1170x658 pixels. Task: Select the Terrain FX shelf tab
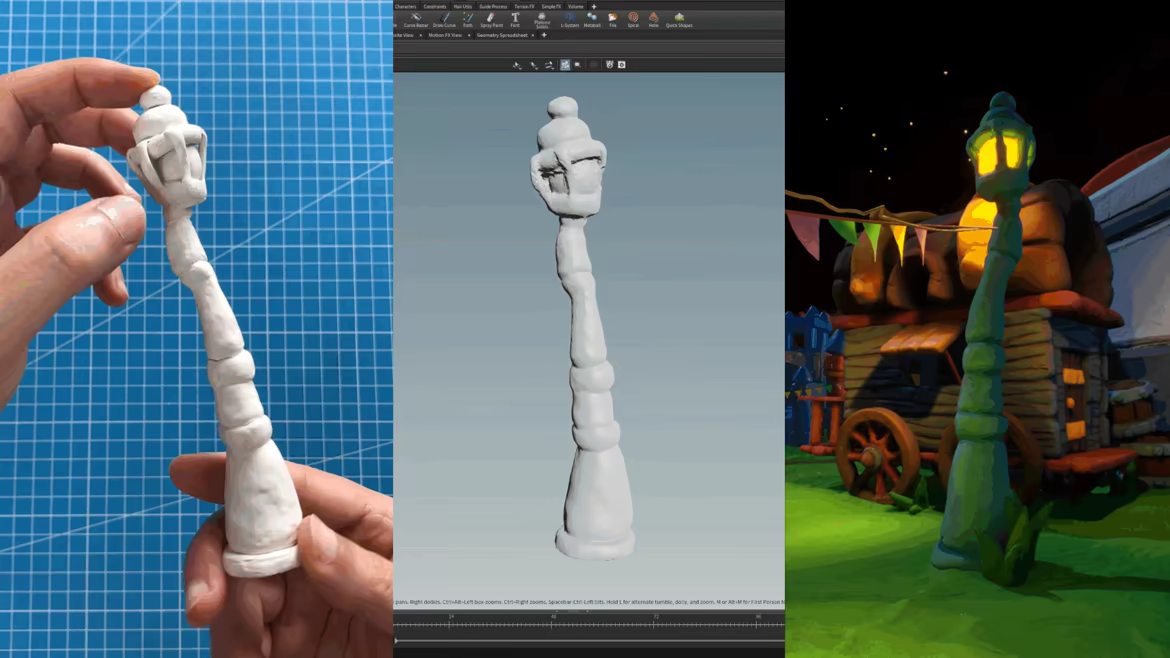[525, 6]
